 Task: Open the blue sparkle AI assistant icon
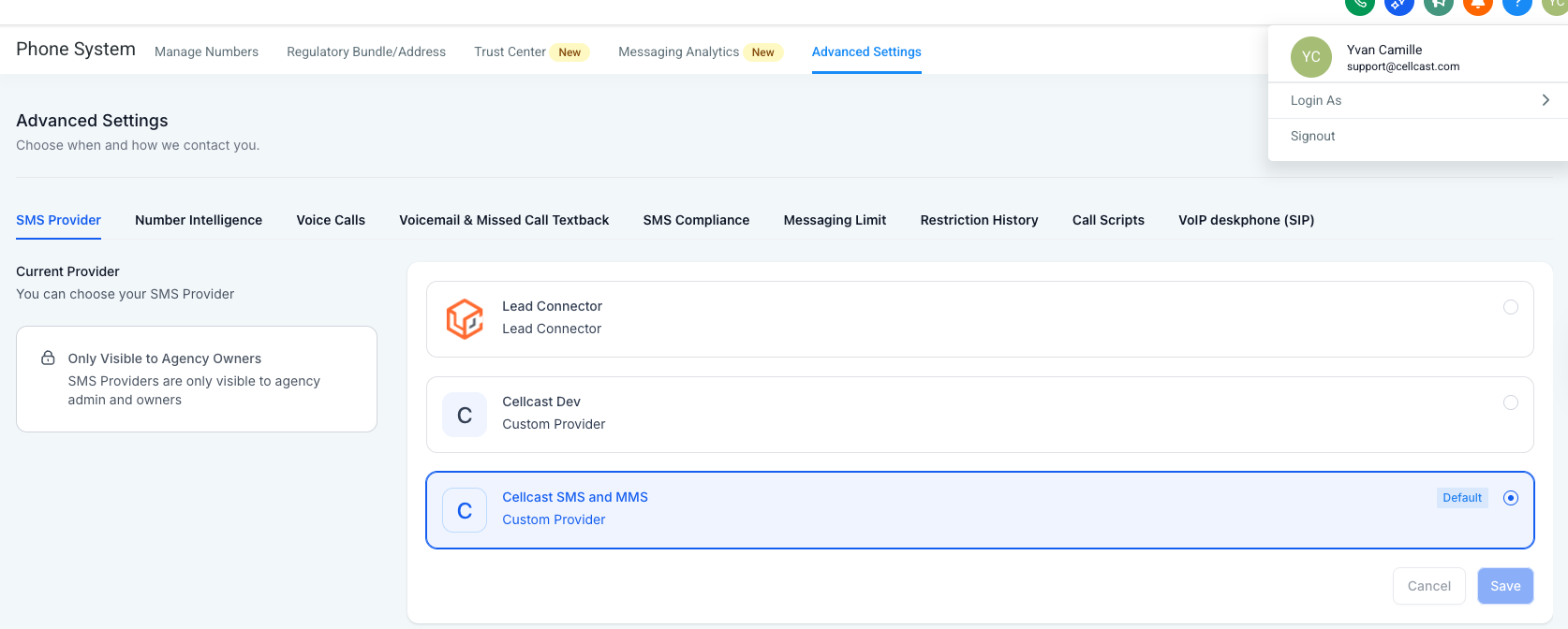pos(1398,5)
